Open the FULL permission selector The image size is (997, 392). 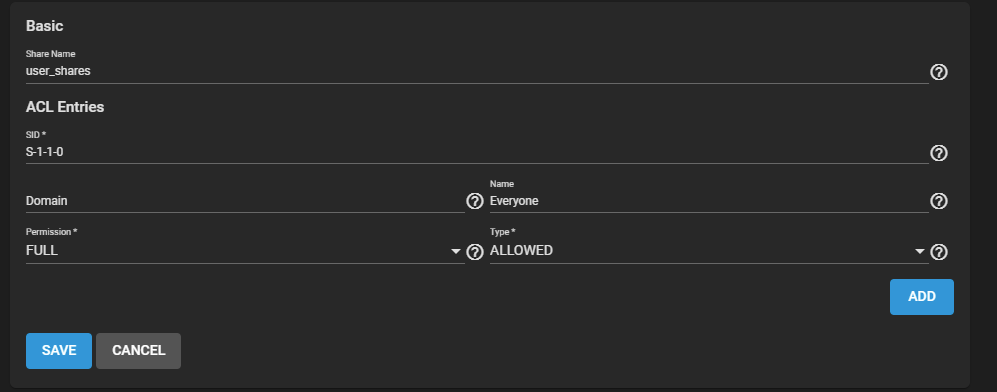(x=245, y=250)
